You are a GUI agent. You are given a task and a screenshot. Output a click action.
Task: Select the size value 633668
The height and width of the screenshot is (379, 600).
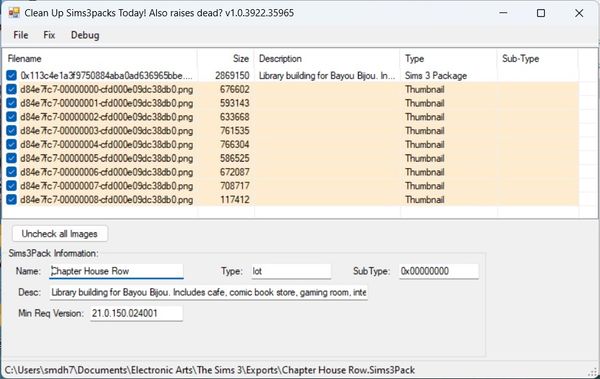click(x=235, y=117)
